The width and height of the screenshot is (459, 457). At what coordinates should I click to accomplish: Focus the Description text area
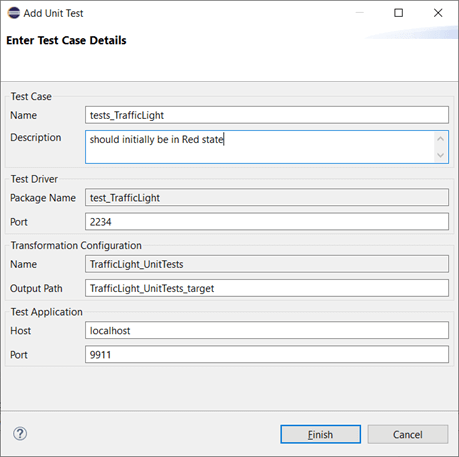[267, 147]
